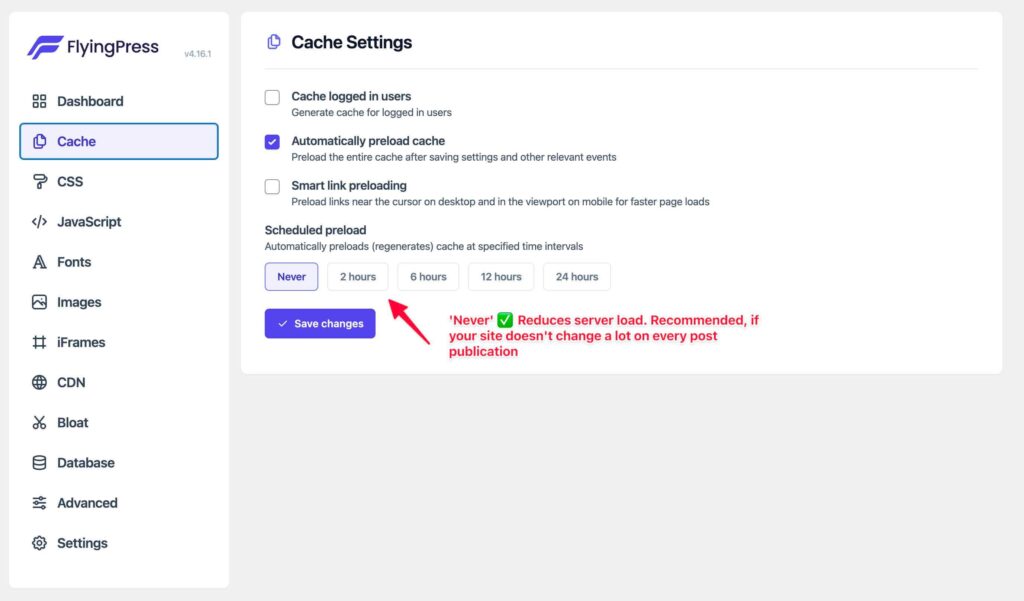Select the CSS chain-link icon

[x=40, y=181]
